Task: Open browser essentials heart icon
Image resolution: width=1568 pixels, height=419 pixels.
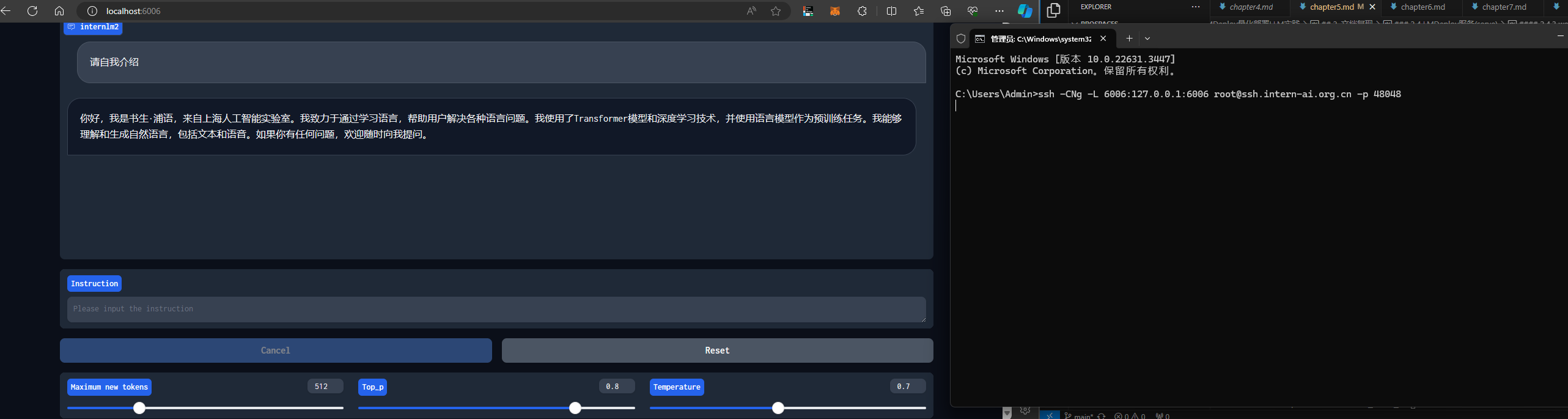Action: pyautogui.click(x=973, y=11)
